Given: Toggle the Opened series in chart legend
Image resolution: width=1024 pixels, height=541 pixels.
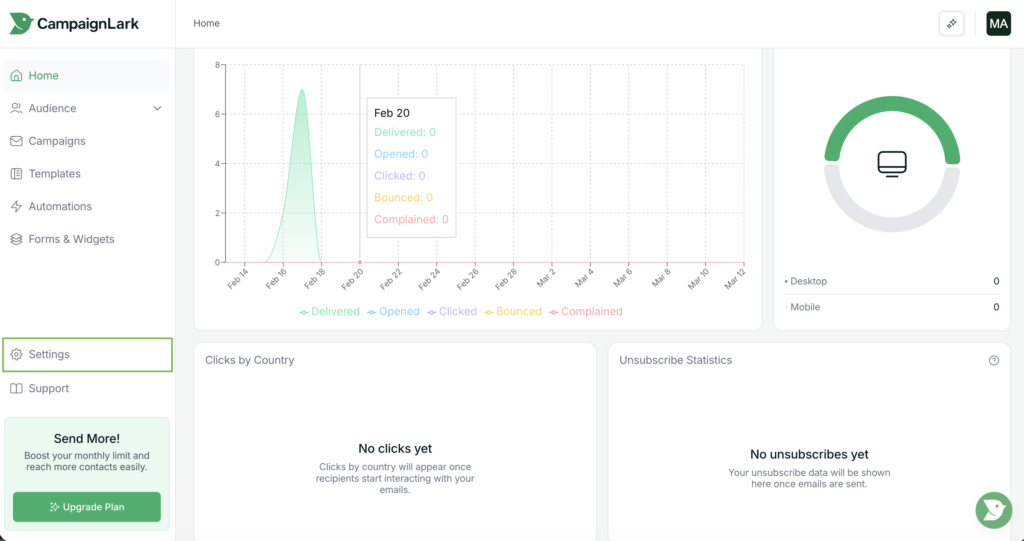Looking at the screenshot, I should [x=393, y=312].
